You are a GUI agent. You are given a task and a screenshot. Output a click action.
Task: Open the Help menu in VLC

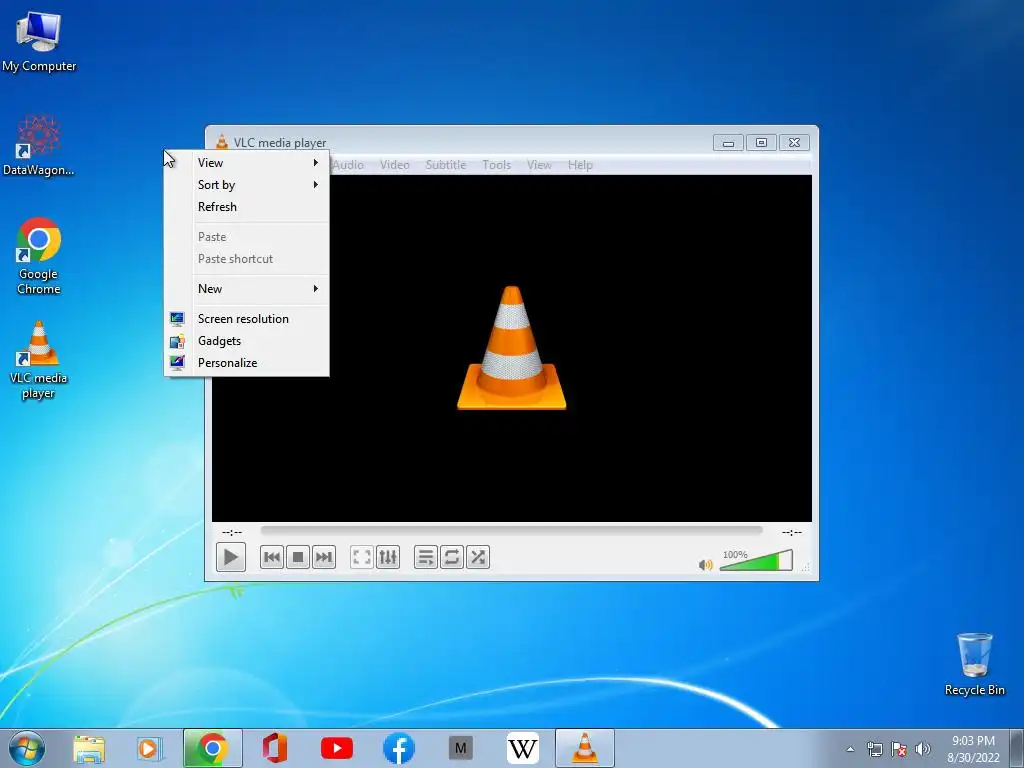pos(580,165)
